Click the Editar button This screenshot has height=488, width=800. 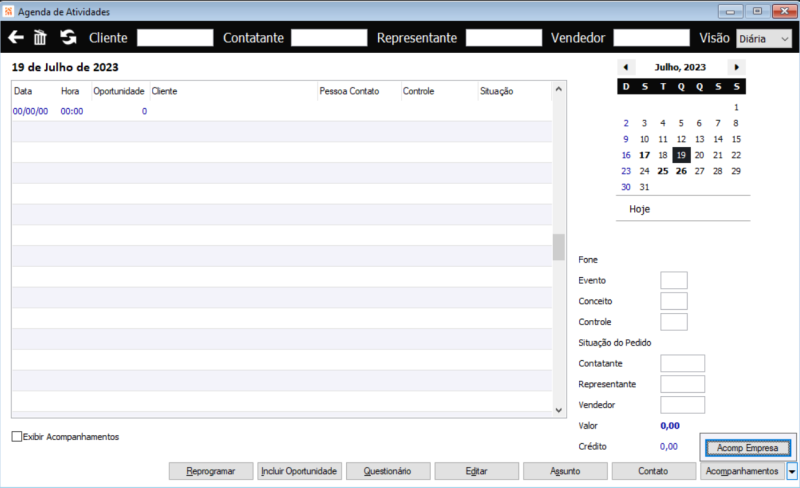477,471
